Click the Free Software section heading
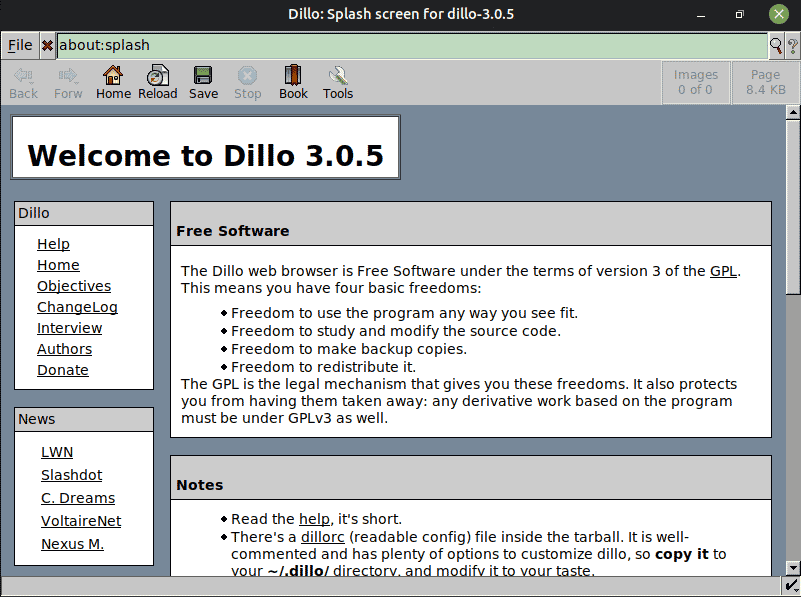This screenshot has height=597, width=801. click(232, 231)
